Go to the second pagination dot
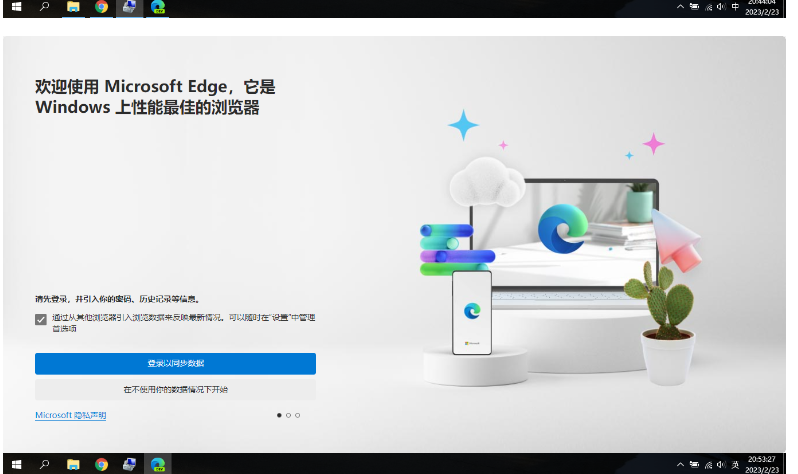Screen dimensions: 798x474 click(x=288, y=415)
